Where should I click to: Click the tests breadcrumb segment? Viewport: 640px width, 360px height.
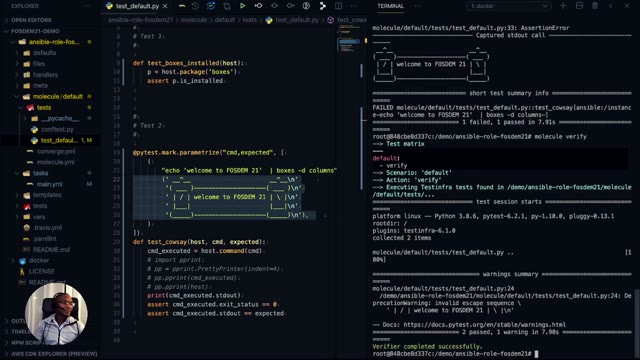[249, 20]
